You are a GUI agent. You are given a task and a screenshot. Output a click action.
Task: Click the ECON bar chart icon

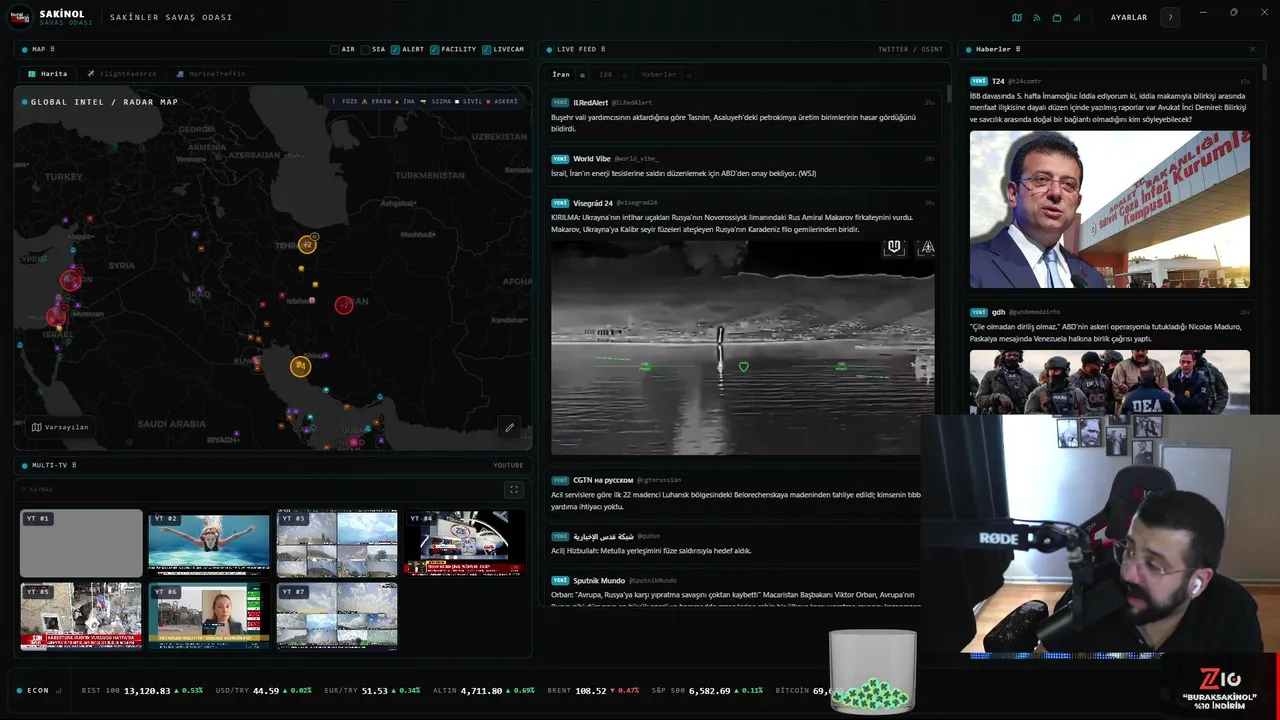[x=59, y=691]
